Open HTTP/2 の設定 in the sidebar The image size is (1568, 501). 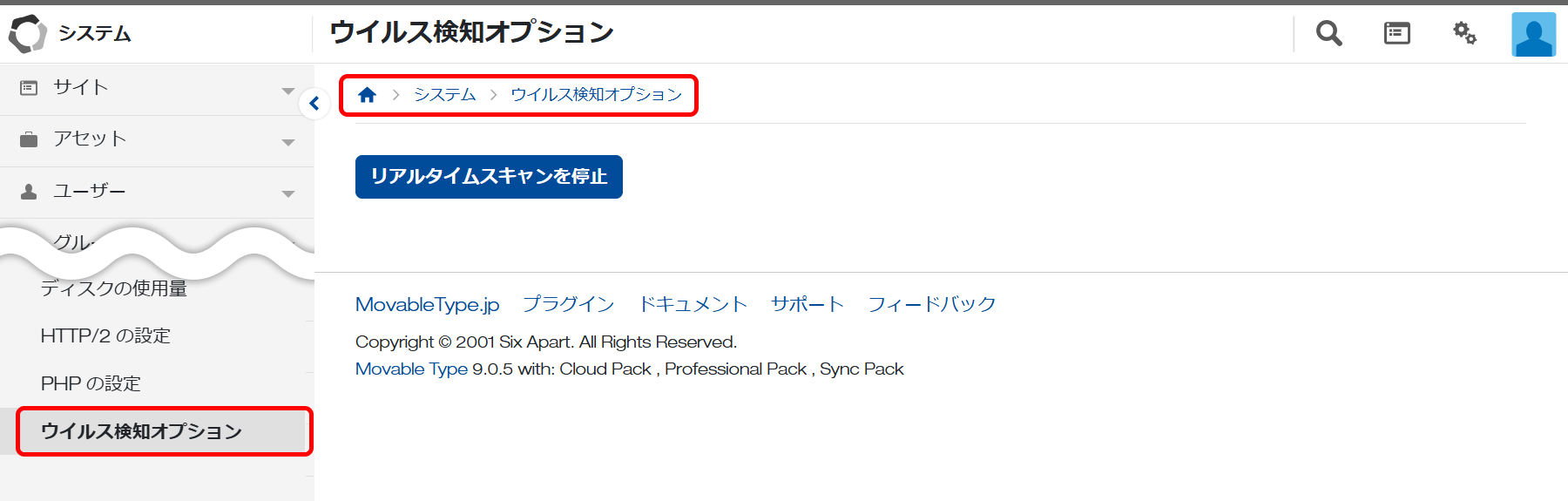click(105, 335)
